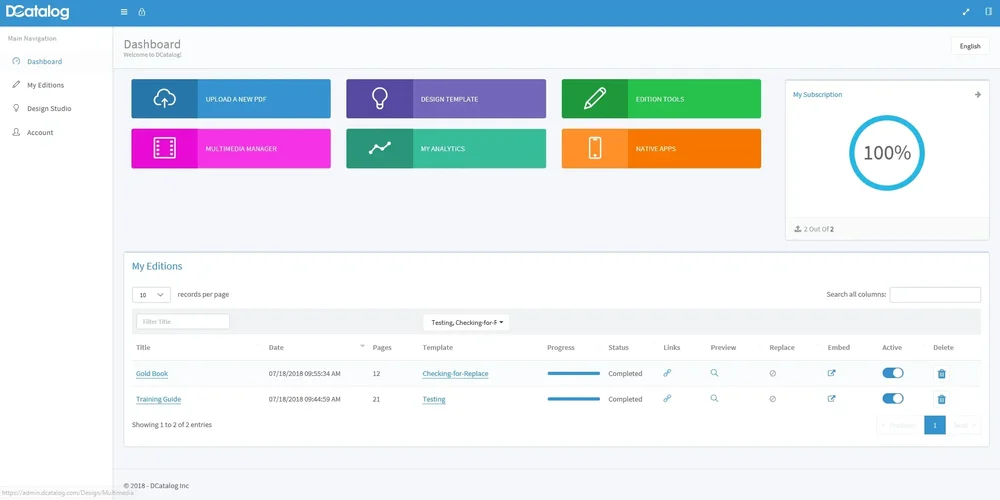
Task: Sort table by Pages column header
Action: [x=382, y=348]
